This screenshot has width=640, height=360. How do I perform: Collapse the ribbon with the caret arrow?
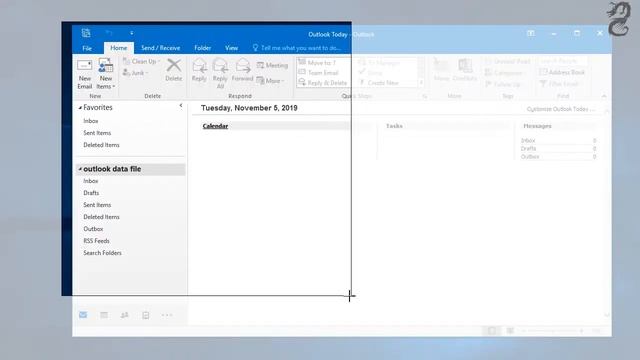[604, 96]
